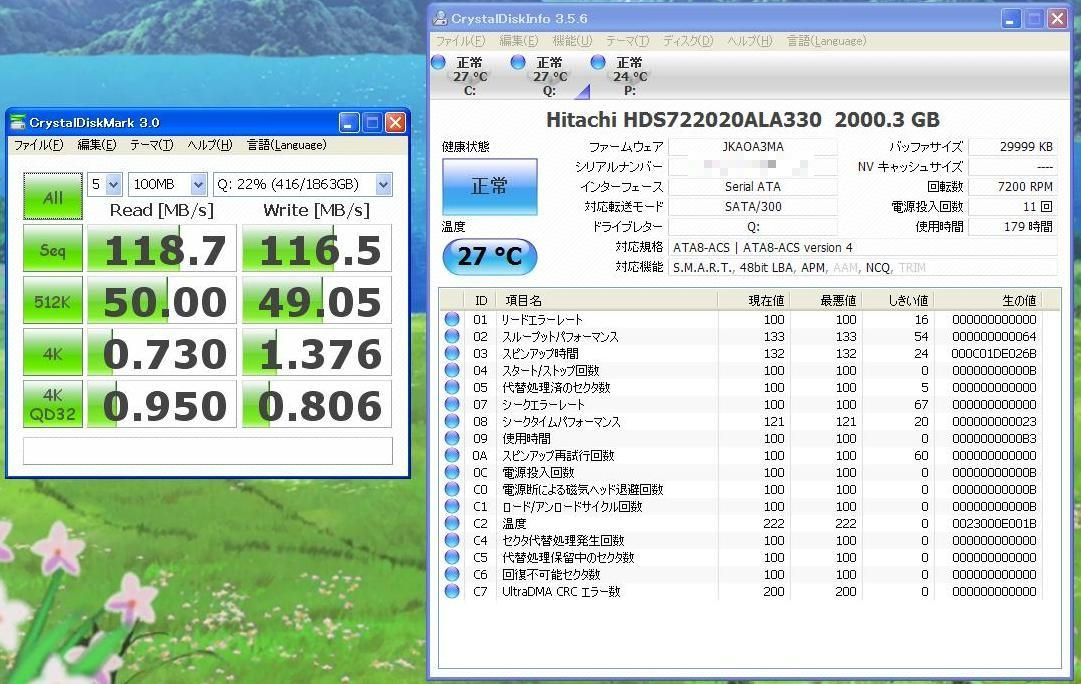Screen dimensions: 1081x684
Task: Click the buffer size value 29999 KB
Action: (1013, 147)
